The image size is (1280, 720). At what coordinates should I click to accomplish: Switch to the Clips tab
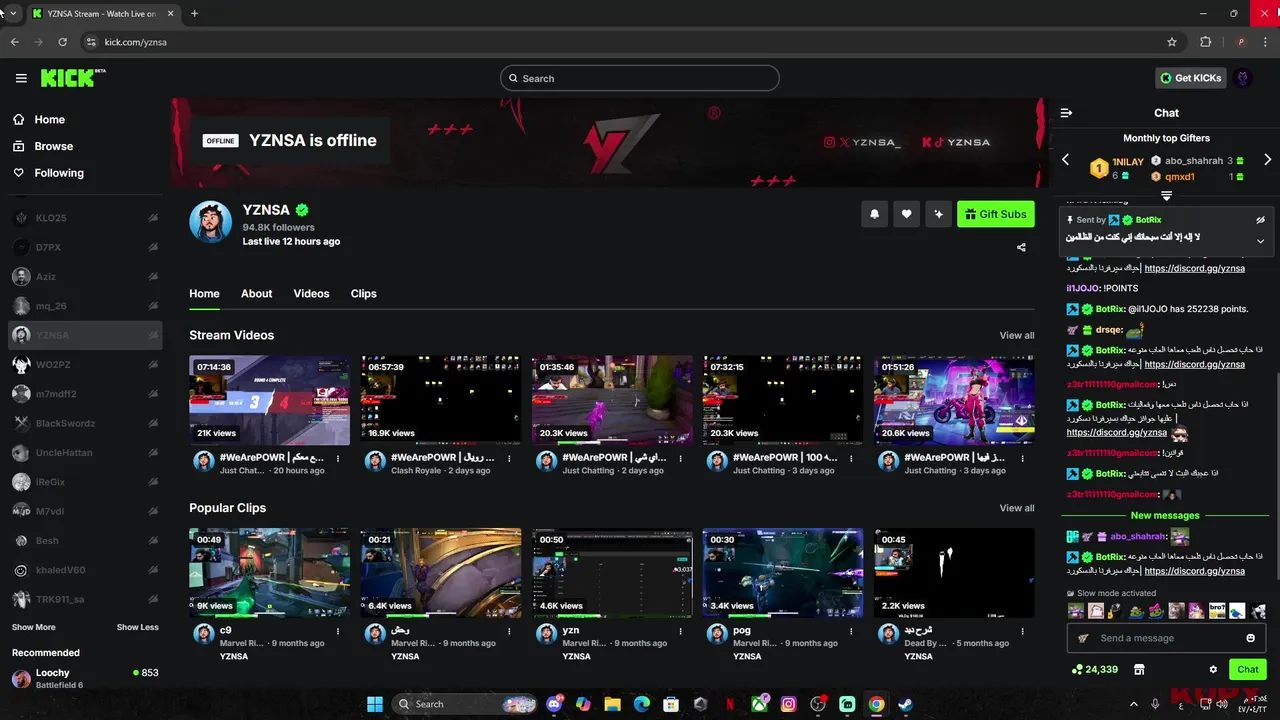364,293
